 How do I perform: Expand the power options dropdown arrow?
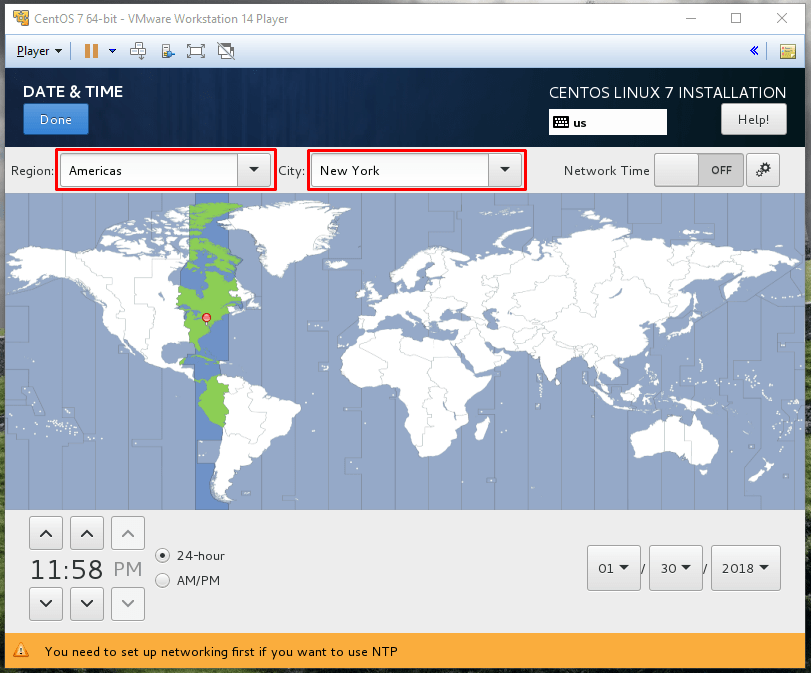(112, 51)
